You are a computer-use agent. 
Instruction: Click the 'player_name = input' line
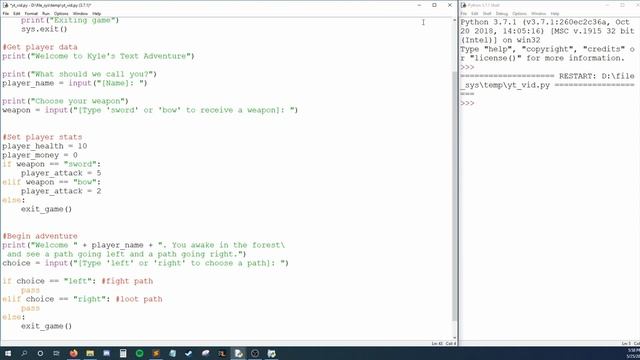pyautogui.click(x=75, y=83)
